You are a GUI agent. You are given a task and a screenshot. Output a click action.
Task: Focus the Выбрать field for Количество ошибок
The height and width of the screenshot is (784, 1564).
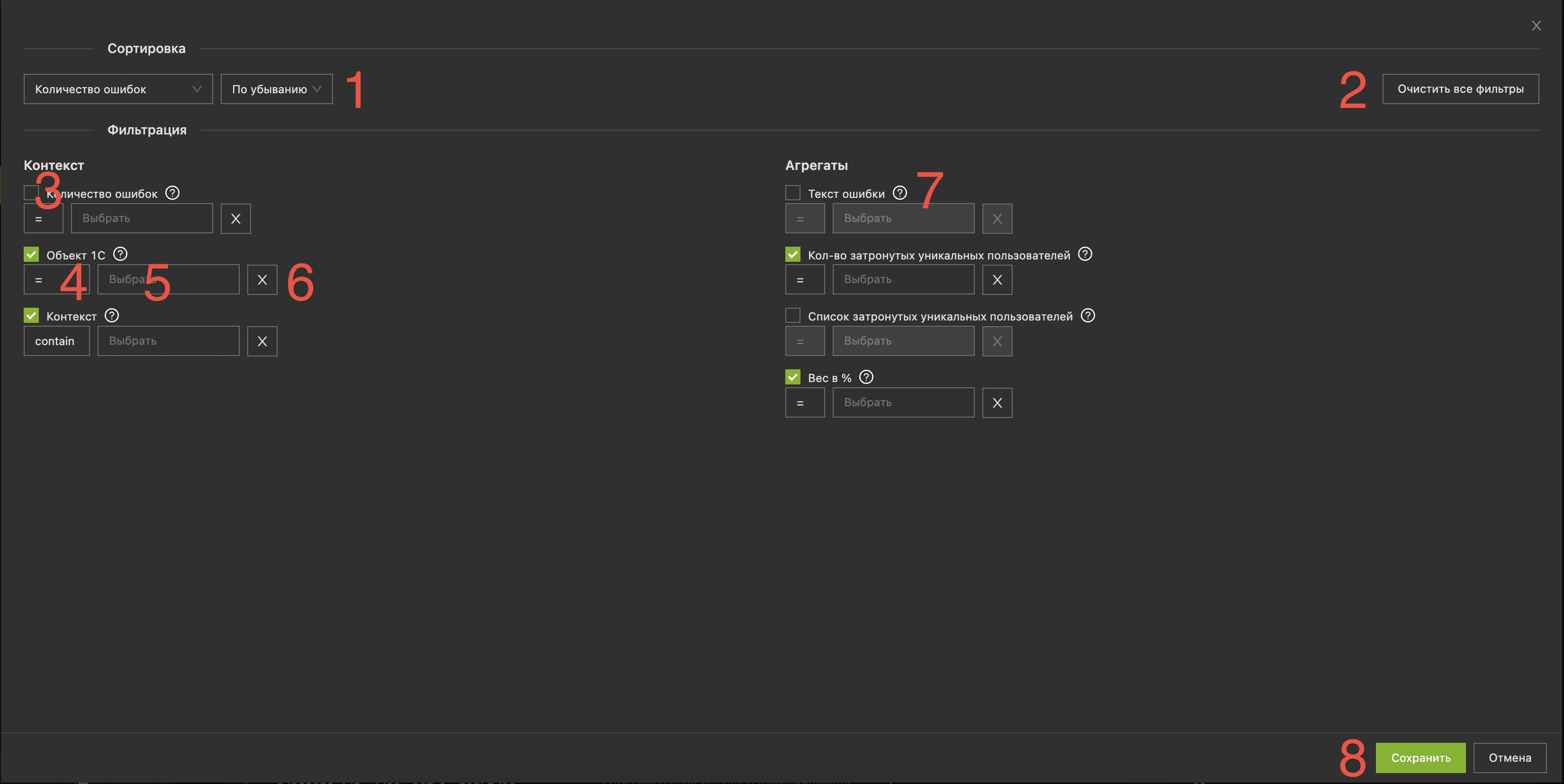click(142, 218)
